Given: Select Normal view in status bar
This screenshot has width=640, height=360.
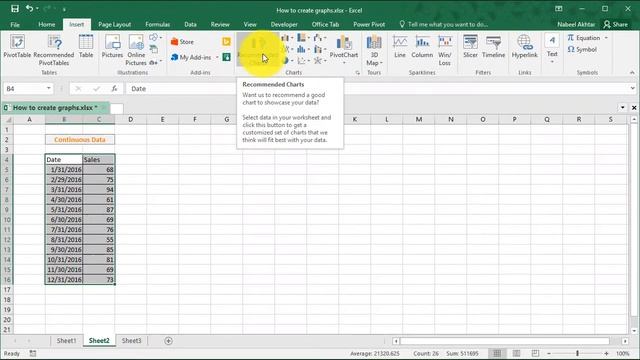Looking at the screenshot, I should pyautogui.click(x=497, y=353).
